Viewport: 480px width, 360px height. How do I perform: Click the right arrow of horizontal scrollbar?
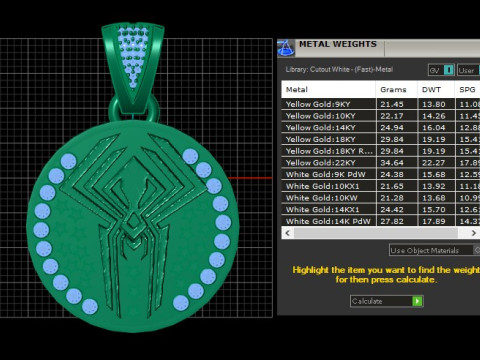pos(473,233)
